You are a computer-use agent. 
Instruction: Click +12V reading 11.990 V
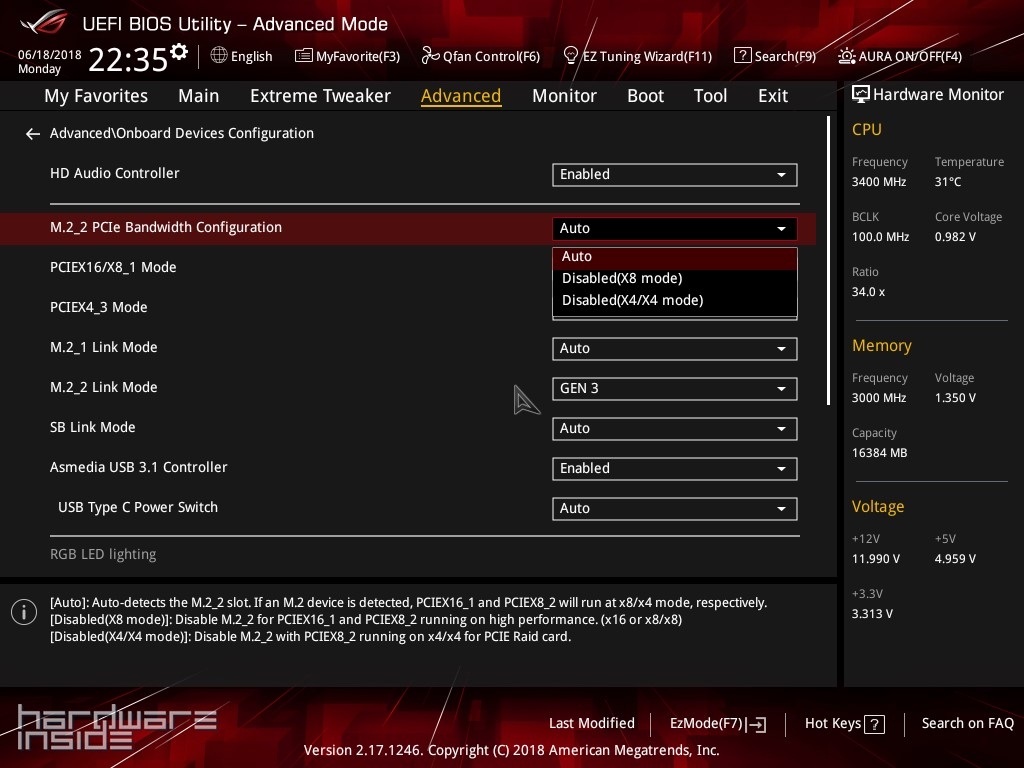[876, 559]
